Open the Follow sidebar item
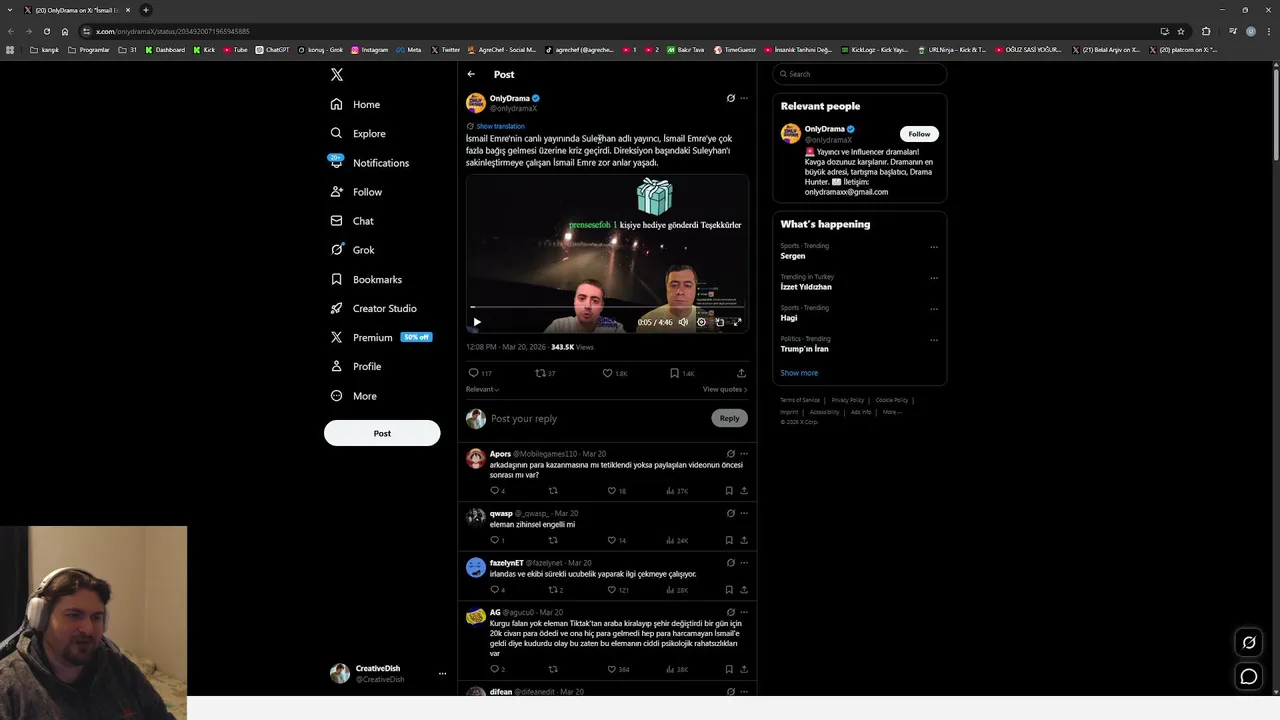Image resolution: width=1280 pixels, height=720 pixels. click(356, 191)
